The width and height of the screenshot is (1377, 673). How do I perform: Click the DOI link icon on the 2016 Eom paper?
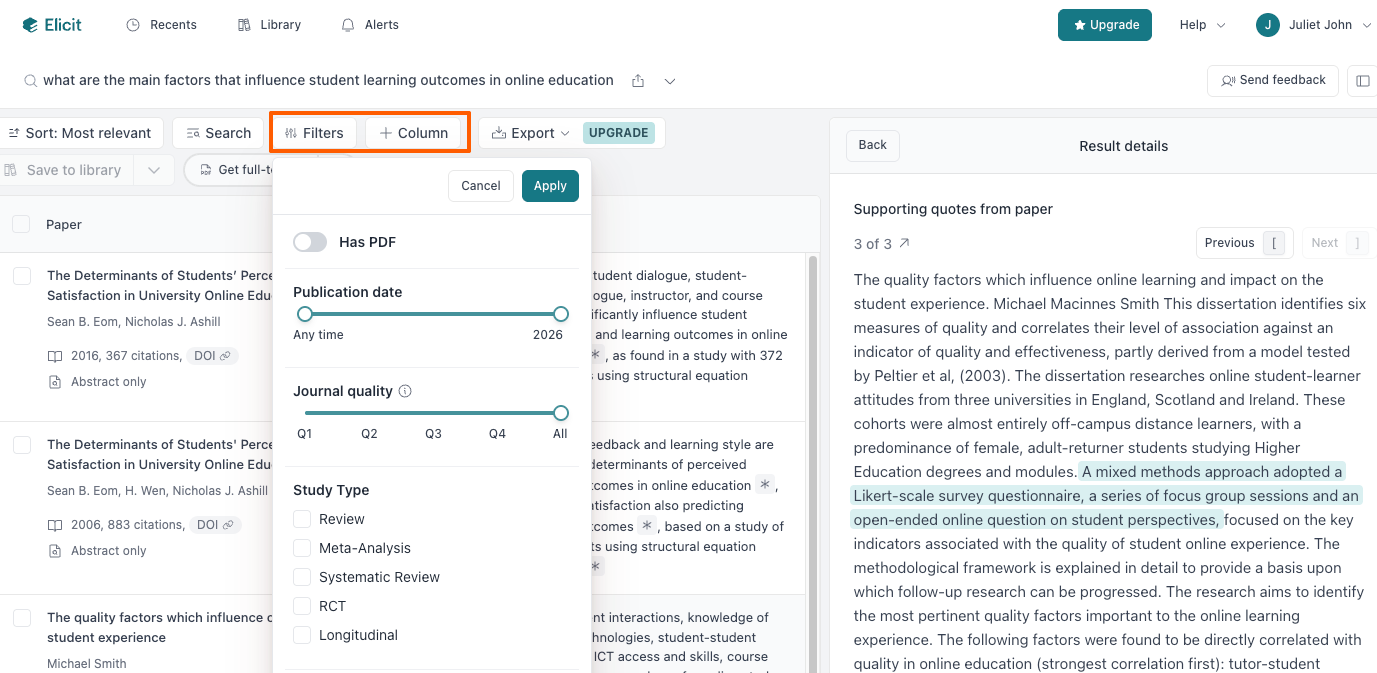pyautogui.click(x=227, y=355)
